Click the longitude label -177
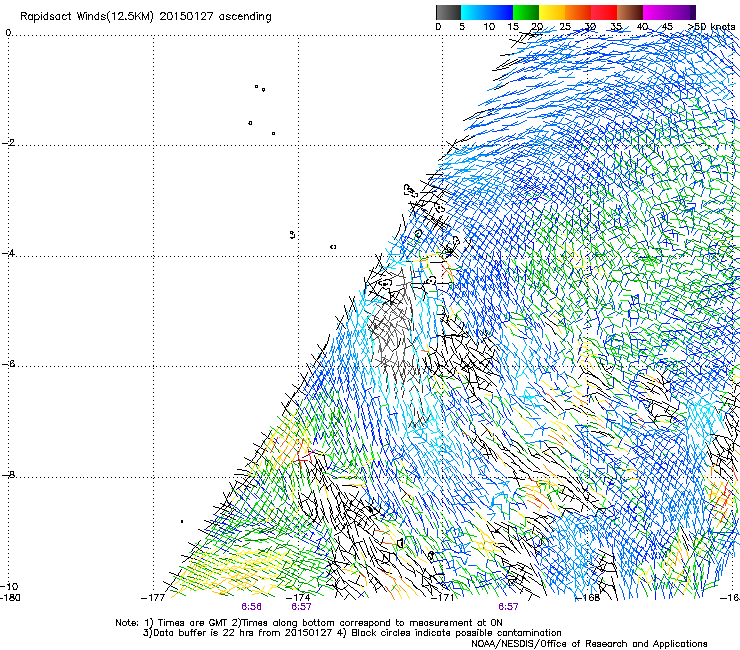The width and height of the screenshot is (740, 650). (x=153, y=598)
